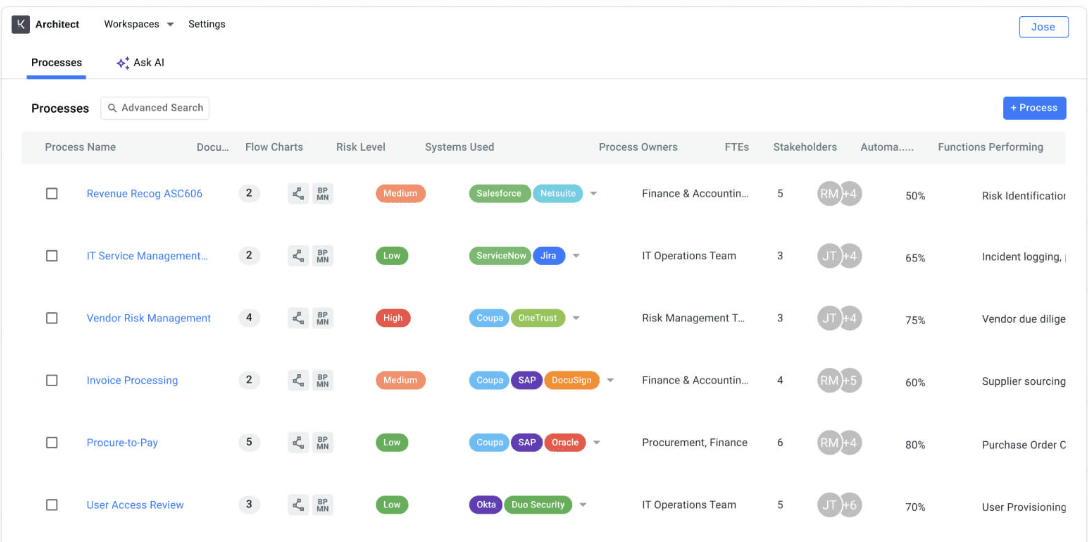The width and height of the screenshot is (1088, 542).
Task: Open Settings in the top menu
Action: tap(207, 24)
